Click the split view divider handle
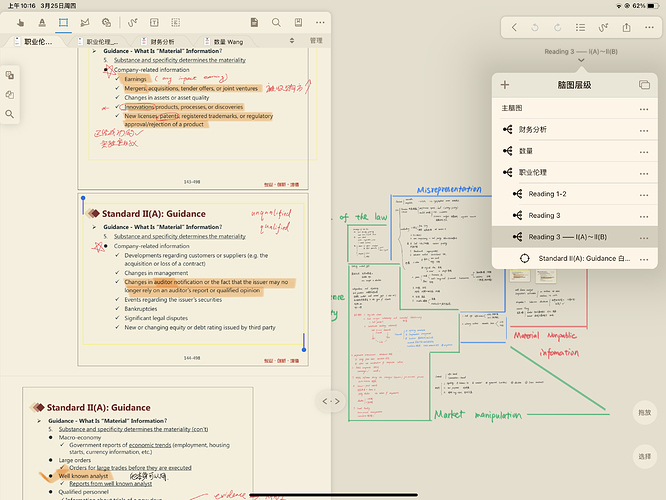 point(331,401)
